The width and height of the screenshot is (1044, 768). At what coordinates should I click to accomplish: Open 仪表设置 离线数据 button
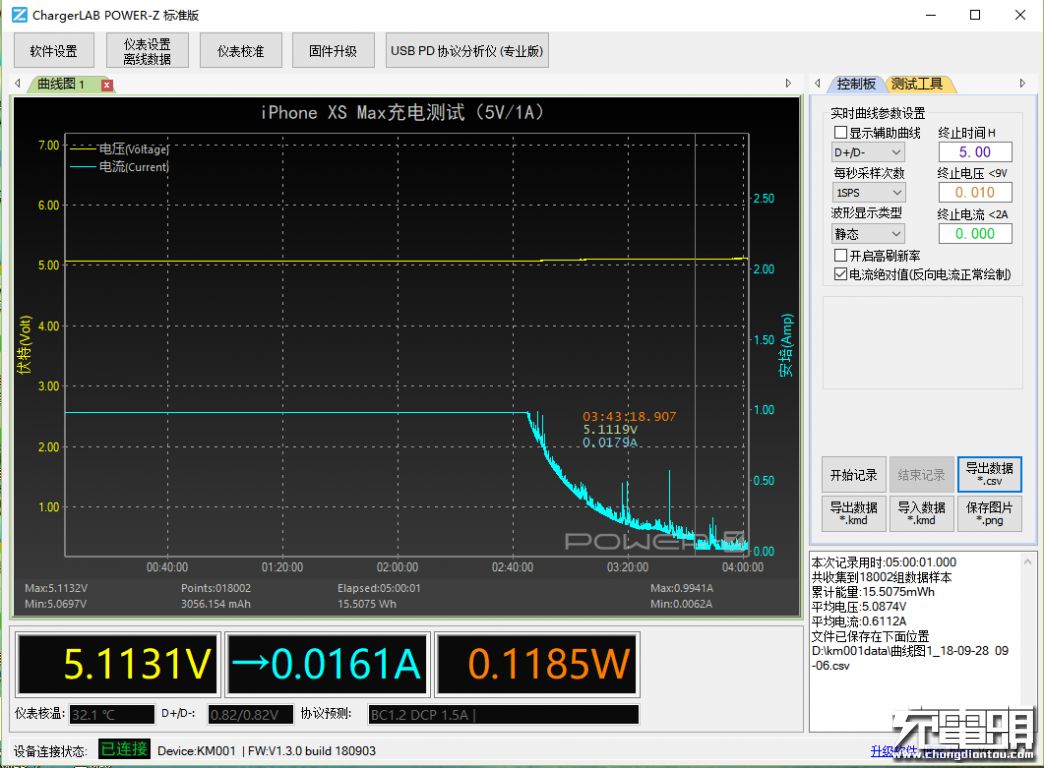point(147,51)
